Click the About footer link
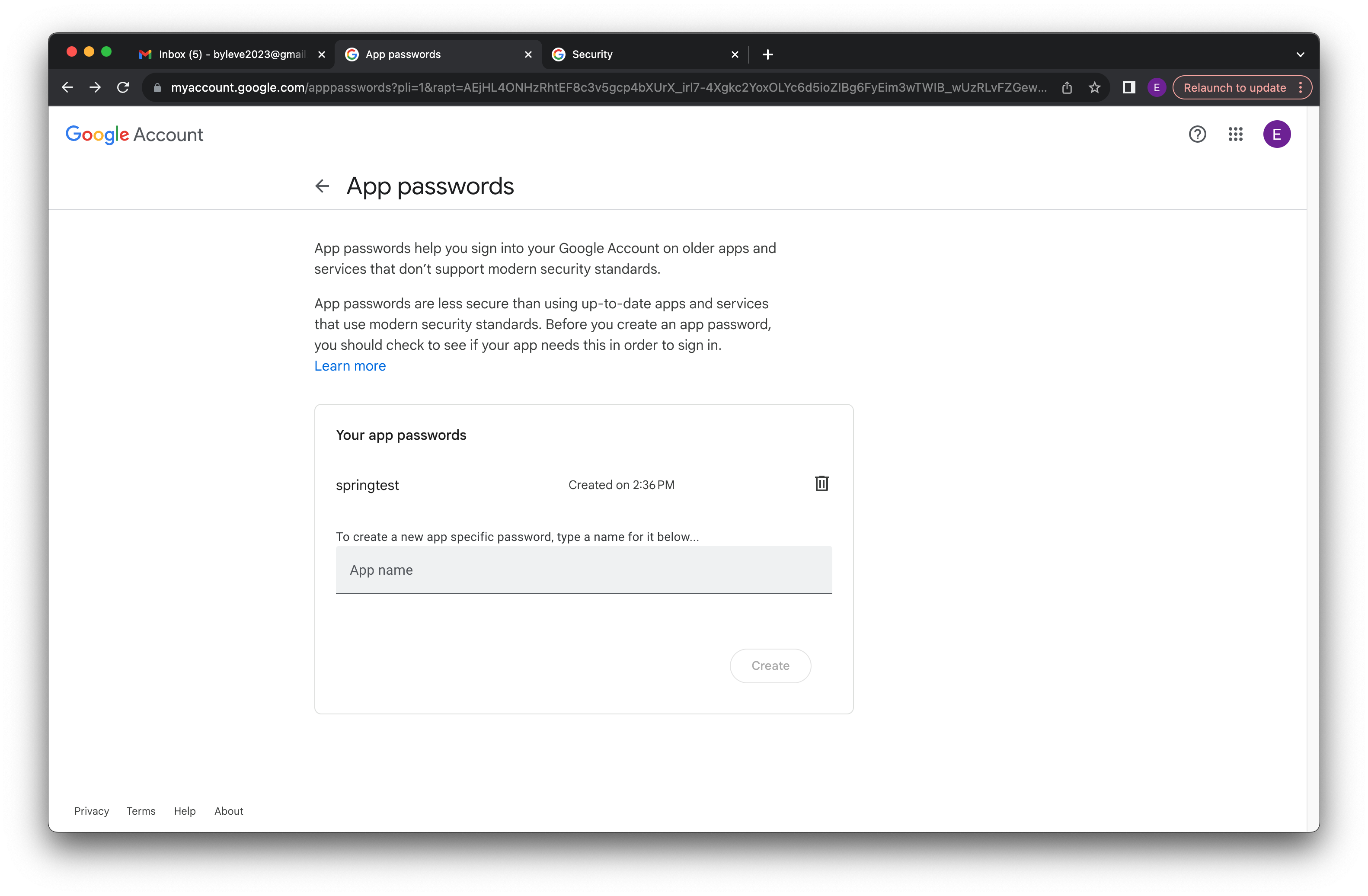This screenshot has width=1368, height=896. click(x=229, y=811)
